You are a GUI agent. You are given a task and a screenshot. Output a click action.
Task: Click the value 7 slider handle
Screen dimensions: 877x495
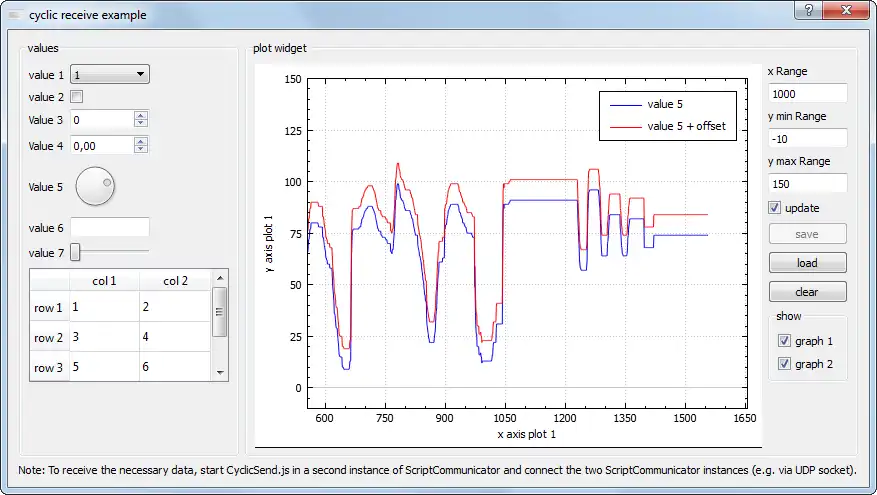tap(75, 252)
